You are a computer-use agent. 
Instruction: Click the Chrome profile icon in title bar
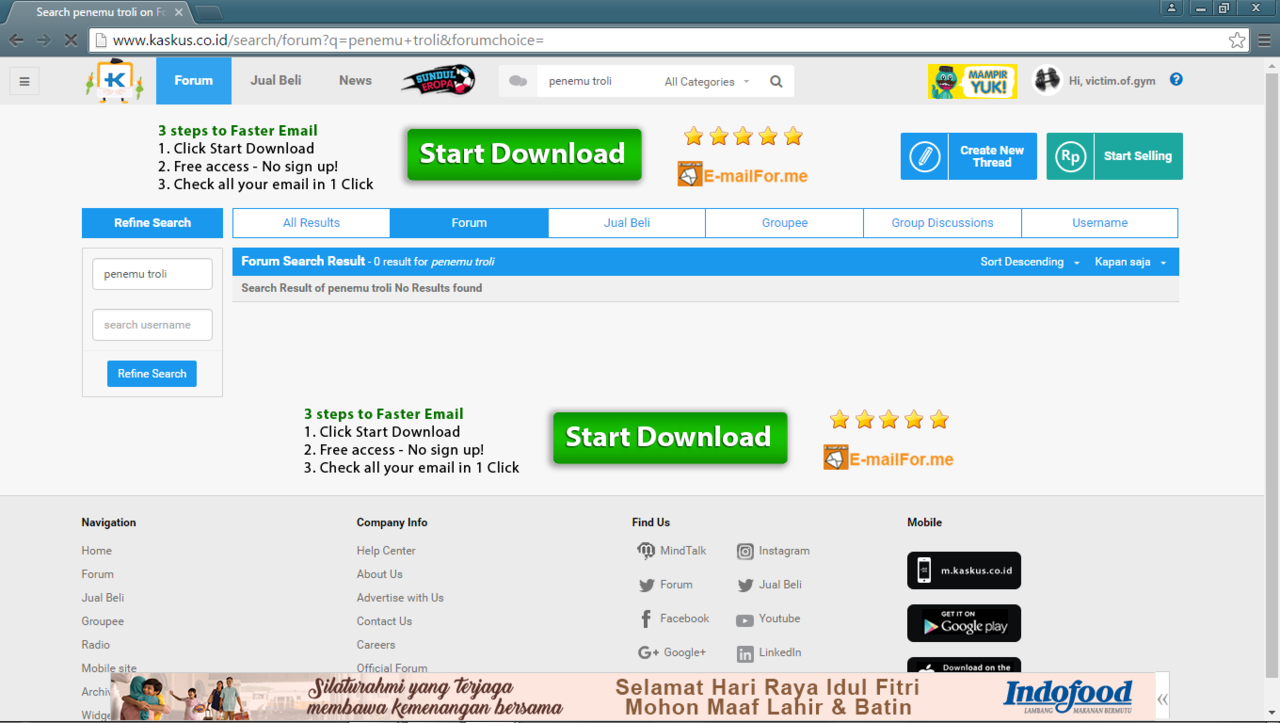coord(1171,8)
